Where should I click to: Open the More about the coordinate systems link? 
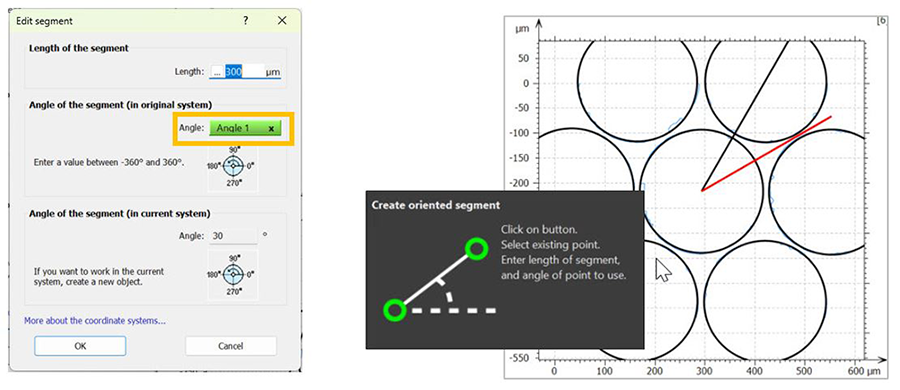[95, 321]
